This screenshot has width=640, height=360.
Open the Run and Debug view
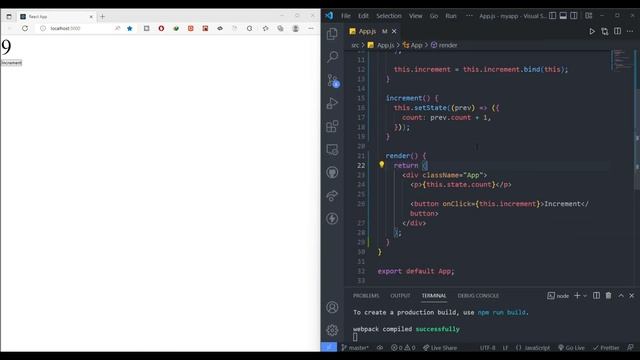click(332, 103)
